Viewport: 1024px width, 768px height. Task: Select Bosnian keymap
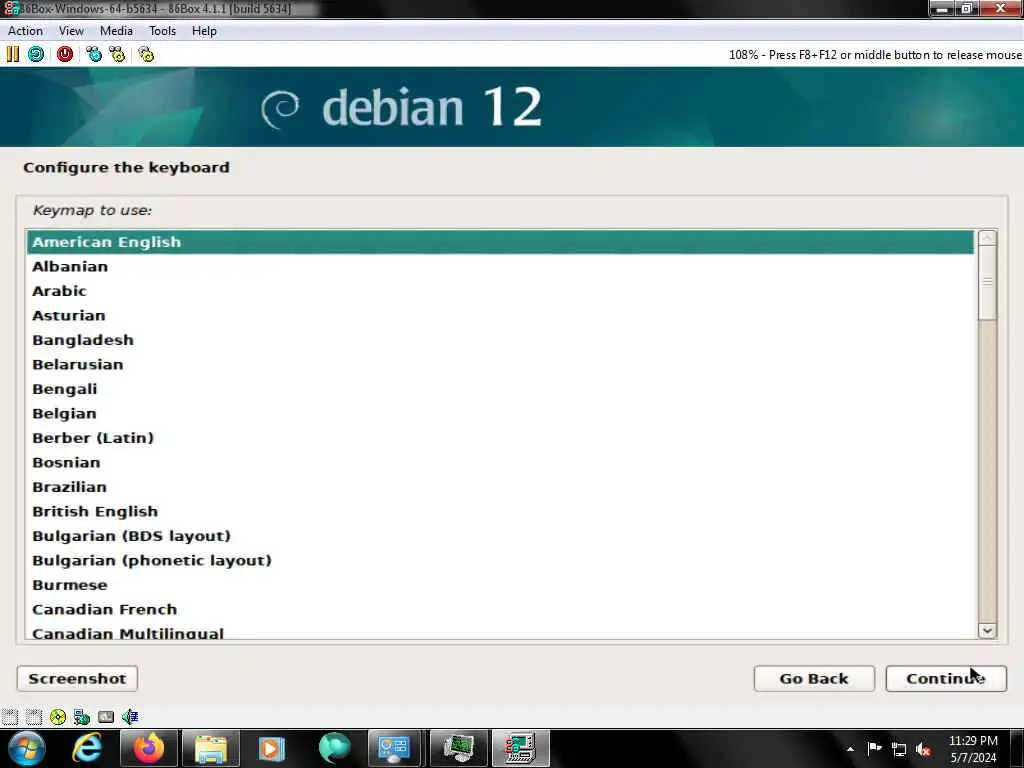click(500, 462)
